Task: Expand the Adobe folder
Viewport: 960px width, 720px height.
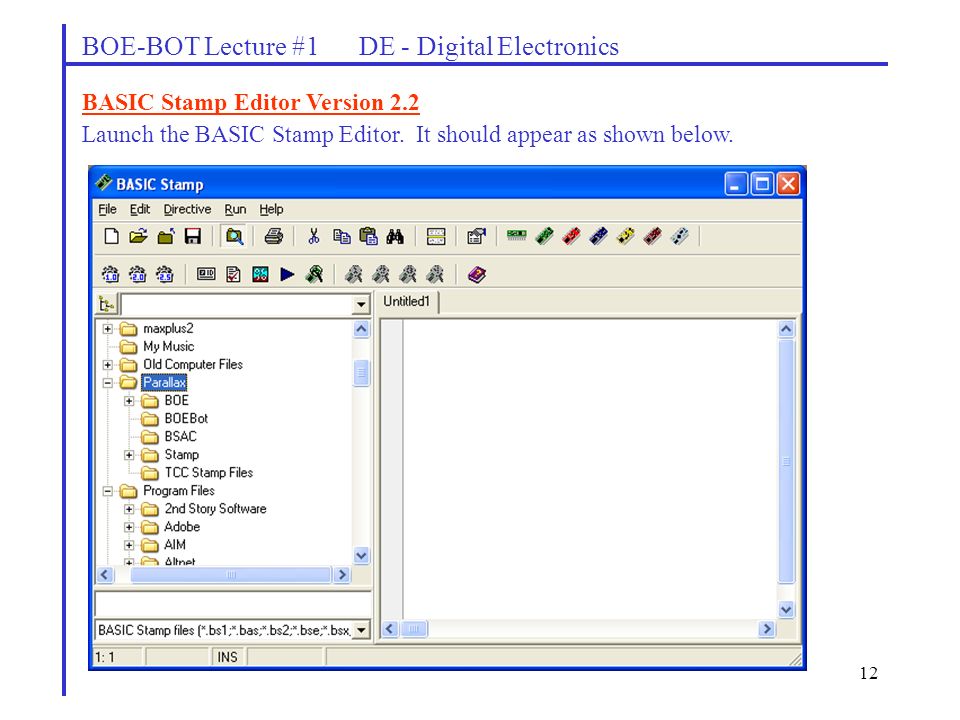Action: [x=129, y=527]
